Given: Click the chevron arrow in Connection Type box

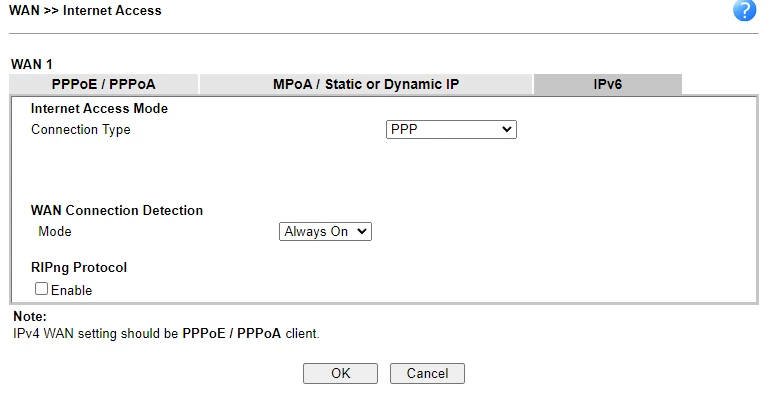Looking at the screenshot, I should point(506,130).
